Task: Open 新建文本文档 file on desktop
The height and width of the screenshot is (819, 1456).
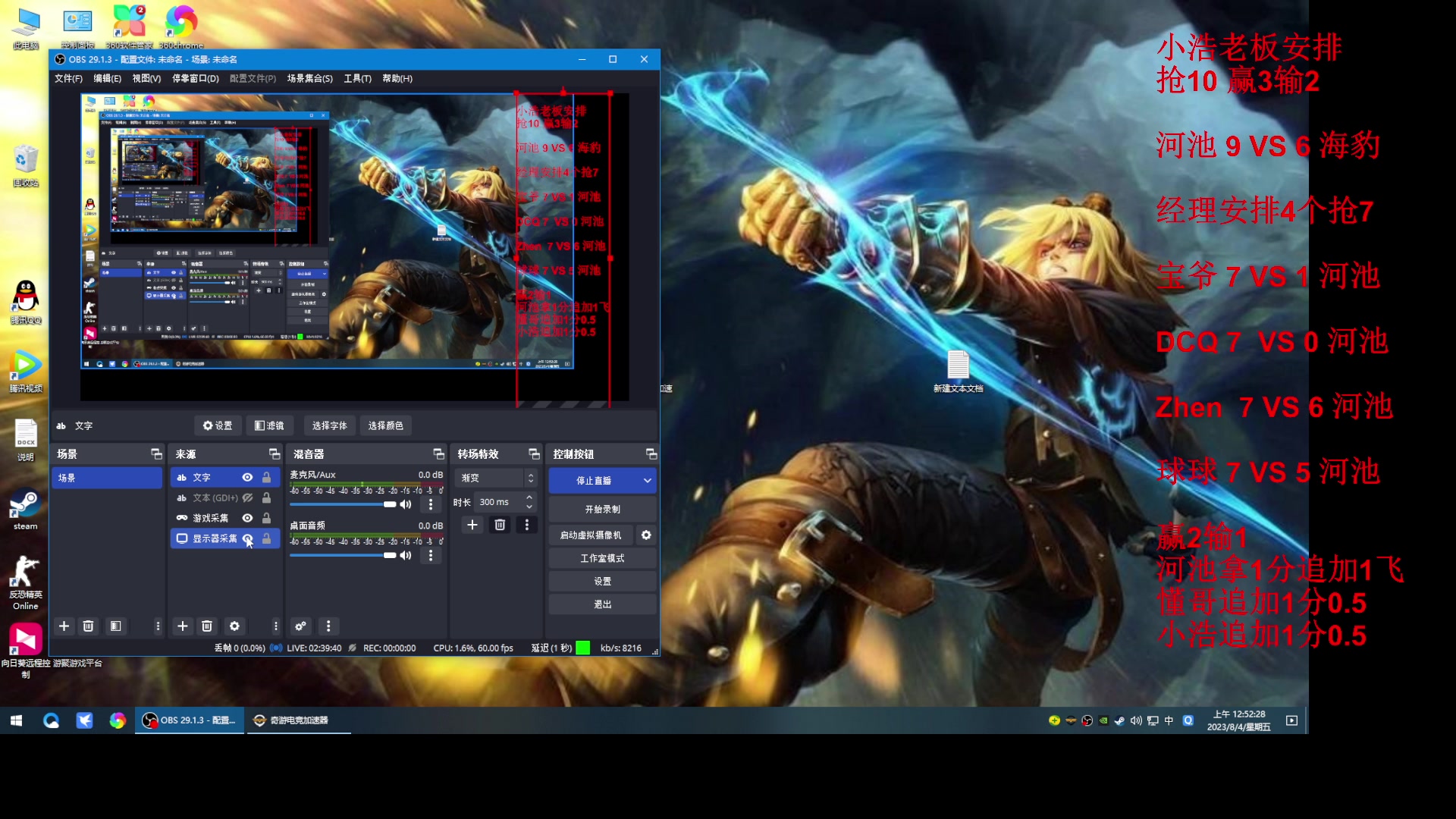Action: [958, 371]
